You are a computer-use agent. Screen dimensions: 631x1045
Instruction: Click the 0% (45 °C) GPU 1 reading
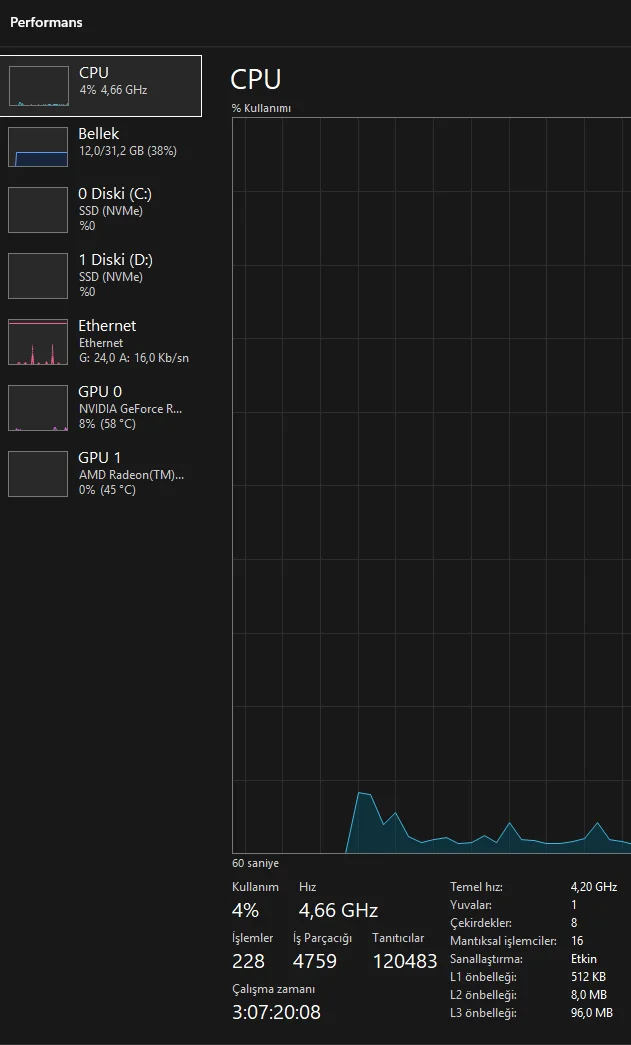pos(107,490)
